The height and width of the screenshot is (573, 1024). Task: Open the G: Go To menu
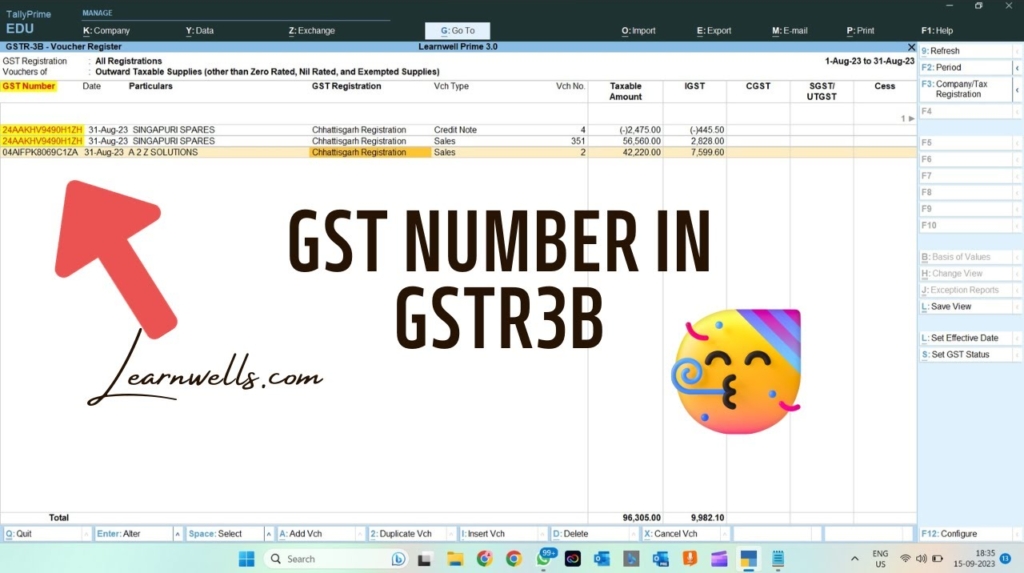[x=458, y=31]
